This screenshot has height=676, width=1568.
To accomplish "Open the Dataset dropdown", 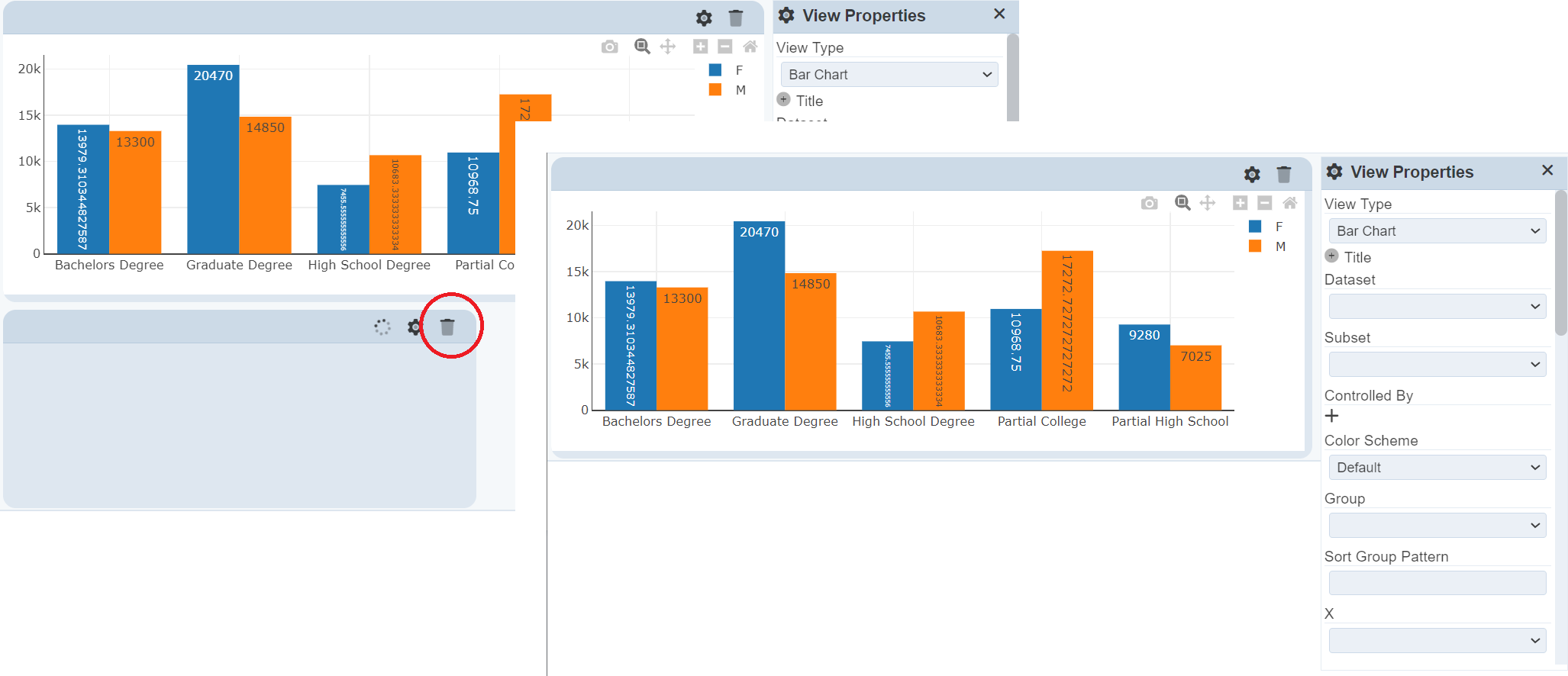I will click(x=1437, y=307).
